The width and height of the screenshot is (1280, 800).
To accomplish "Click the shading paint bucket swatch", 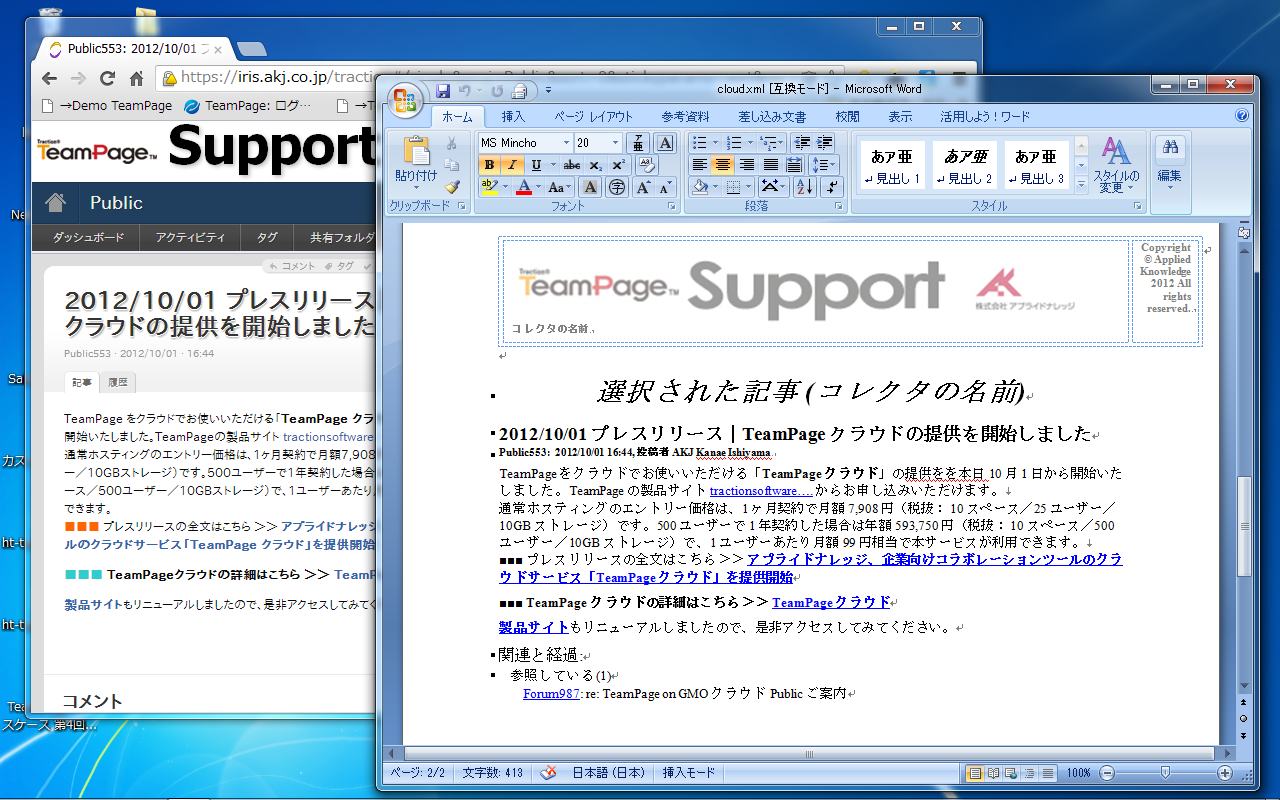I will pyautogui.click(x=701, y=187).
